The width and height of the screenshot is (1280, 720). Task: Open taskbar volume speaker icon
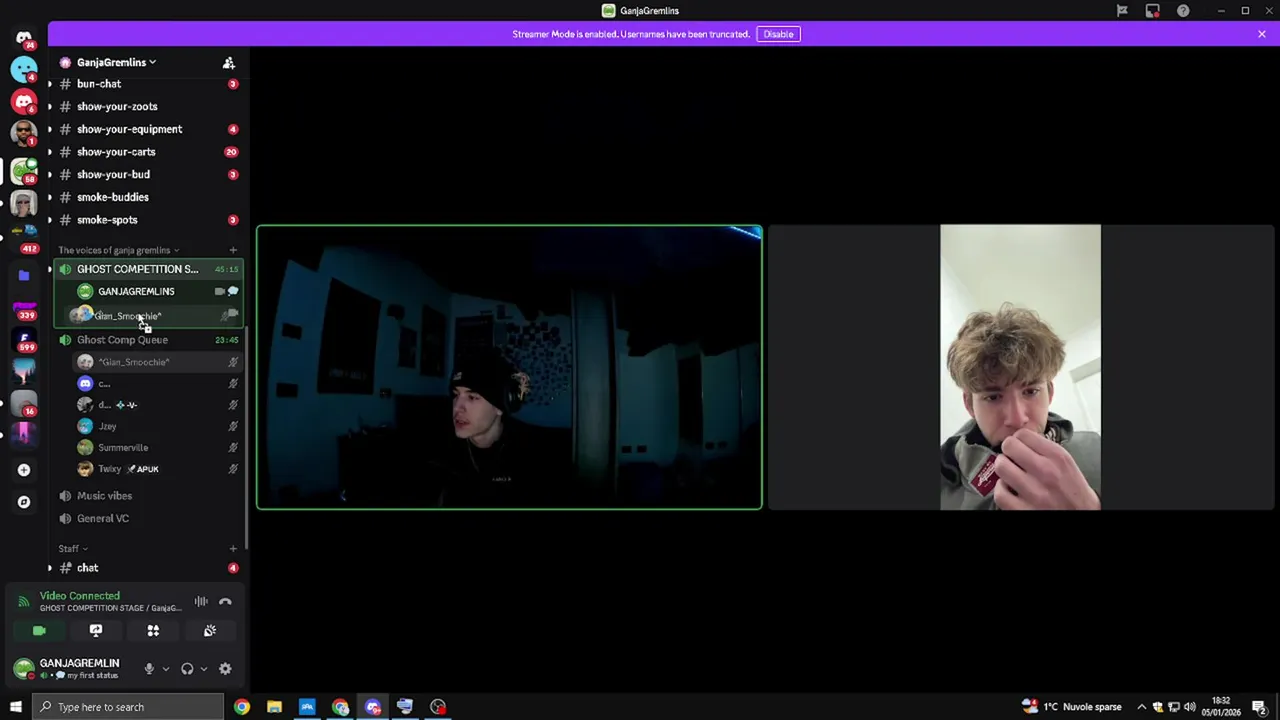pos(1190,707)
